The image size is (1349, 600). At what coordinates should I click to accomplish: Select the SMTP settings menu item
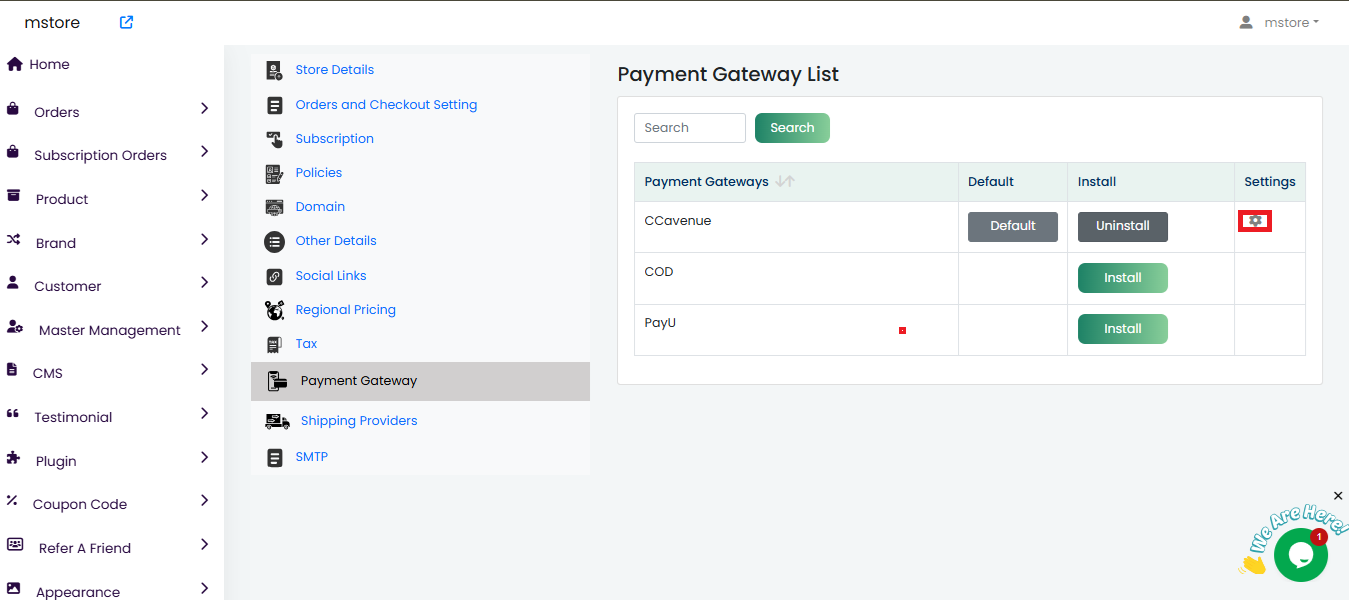[x=311, y=457]
